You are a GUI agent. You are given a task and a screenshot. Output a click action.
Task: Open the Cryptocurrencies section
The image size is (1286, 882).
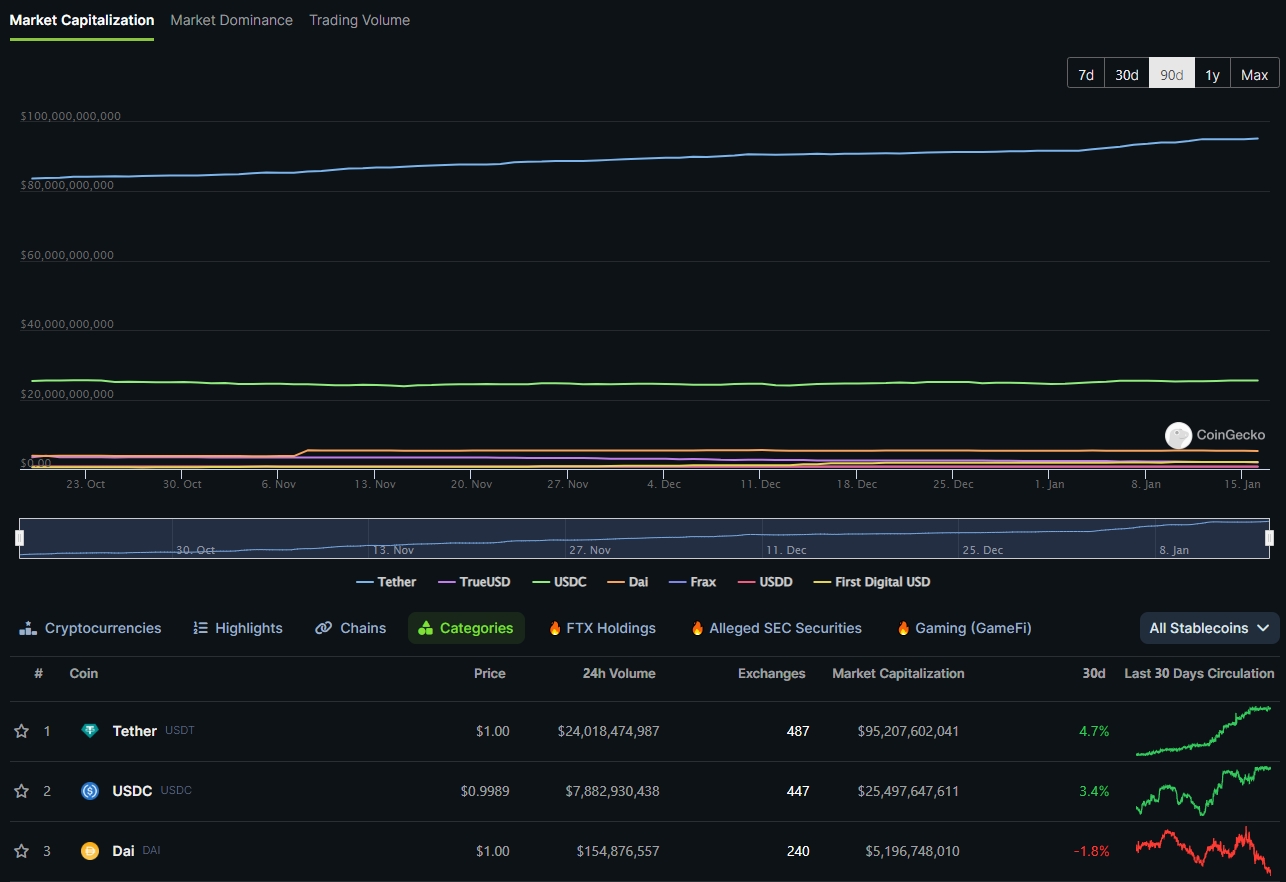pos(90,628)
